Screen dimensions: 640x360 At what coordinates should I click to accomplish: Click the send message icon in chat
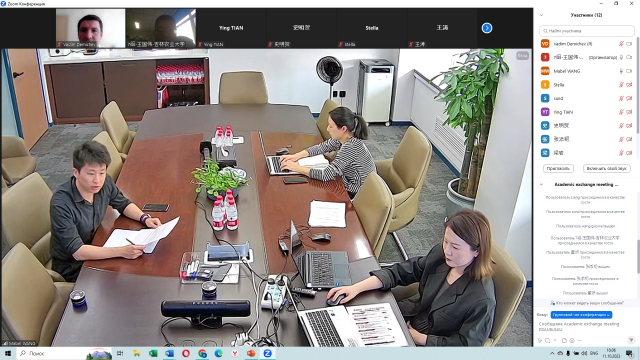[631, 340]
